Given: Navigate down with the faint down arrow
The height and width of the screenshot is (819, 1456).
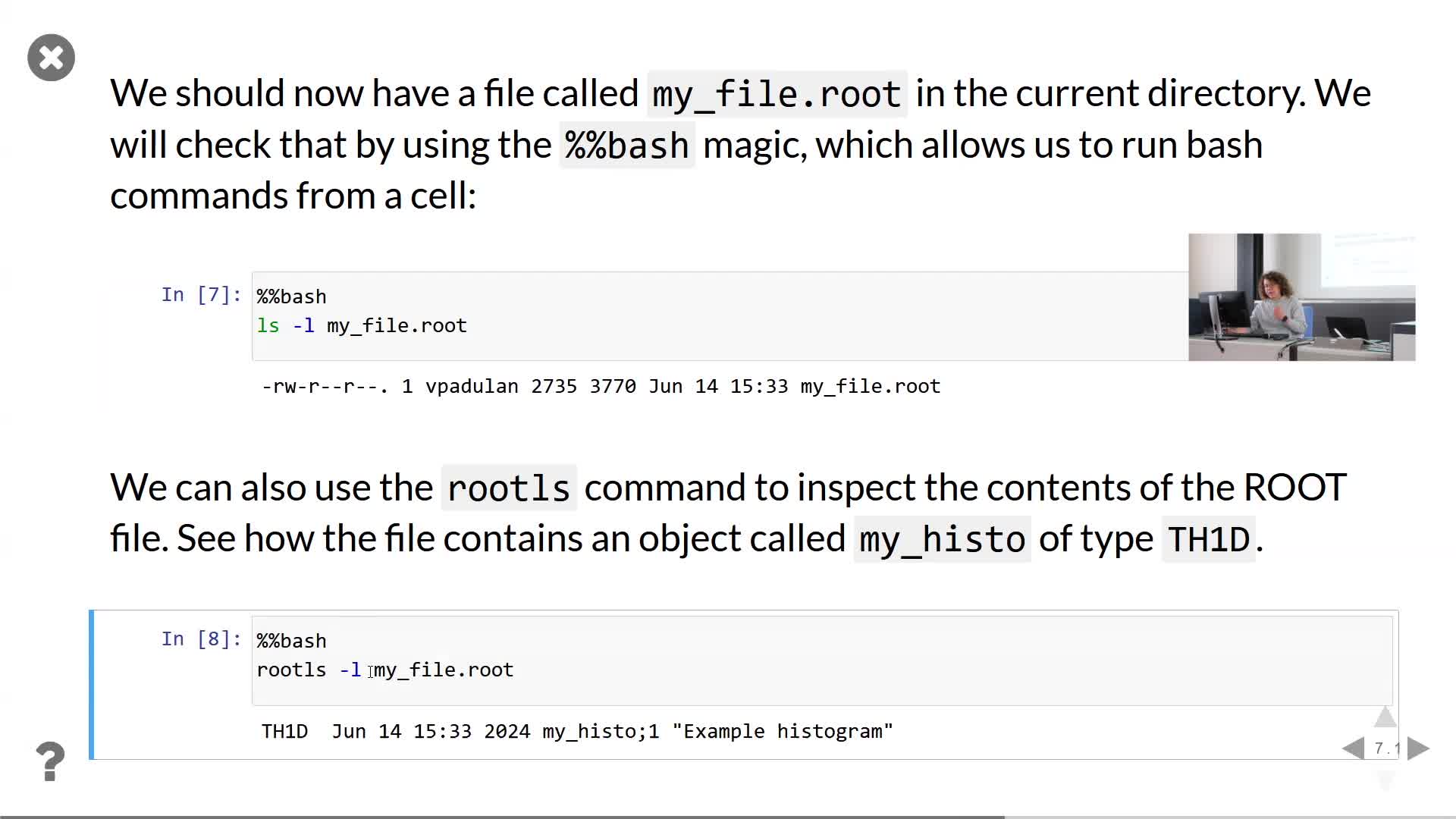Looking at the screenshot, I should click(1385, 781).
